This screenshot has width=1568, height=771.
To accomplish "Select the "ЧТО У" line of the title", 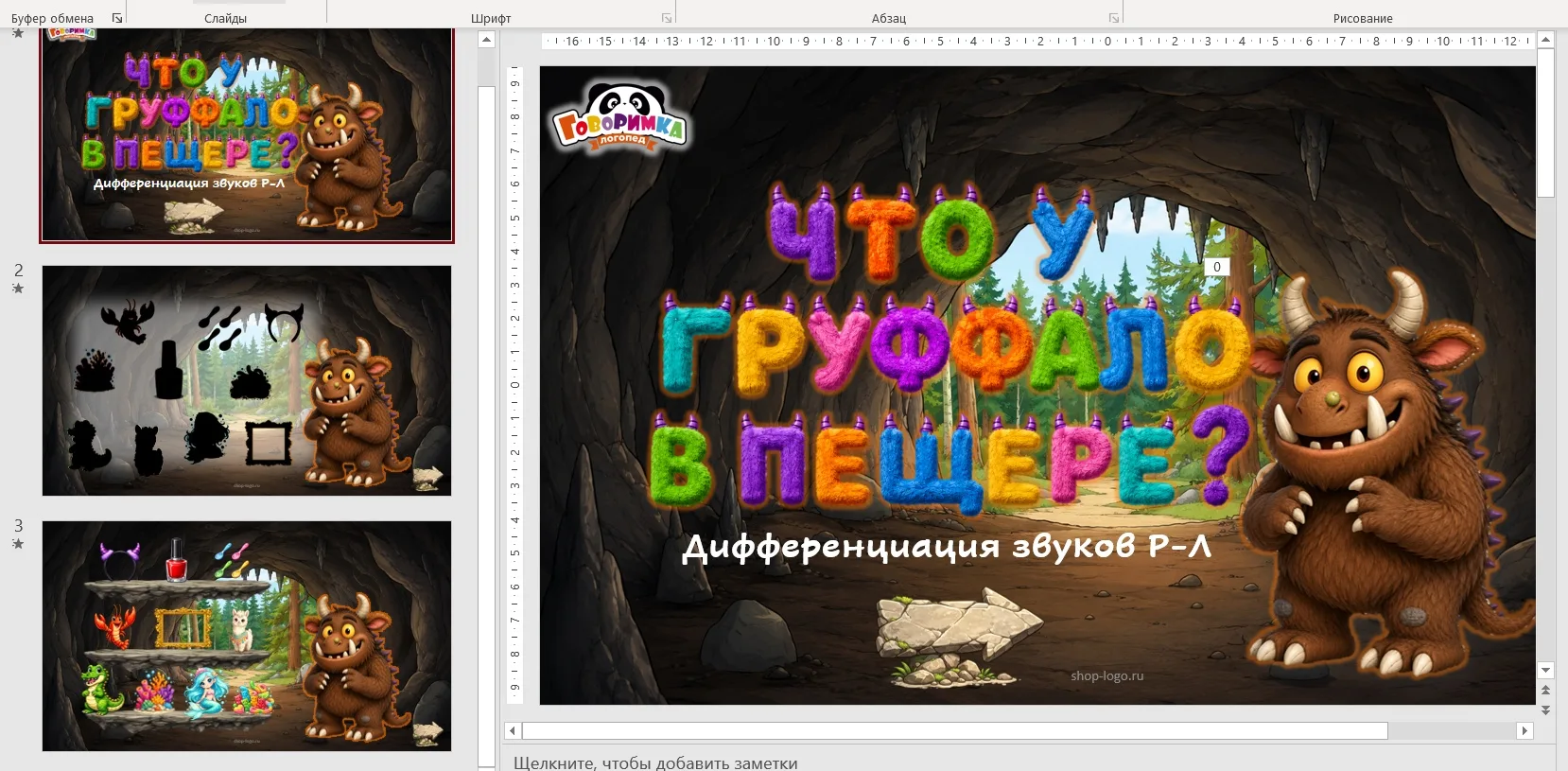I will coord(930,233).
